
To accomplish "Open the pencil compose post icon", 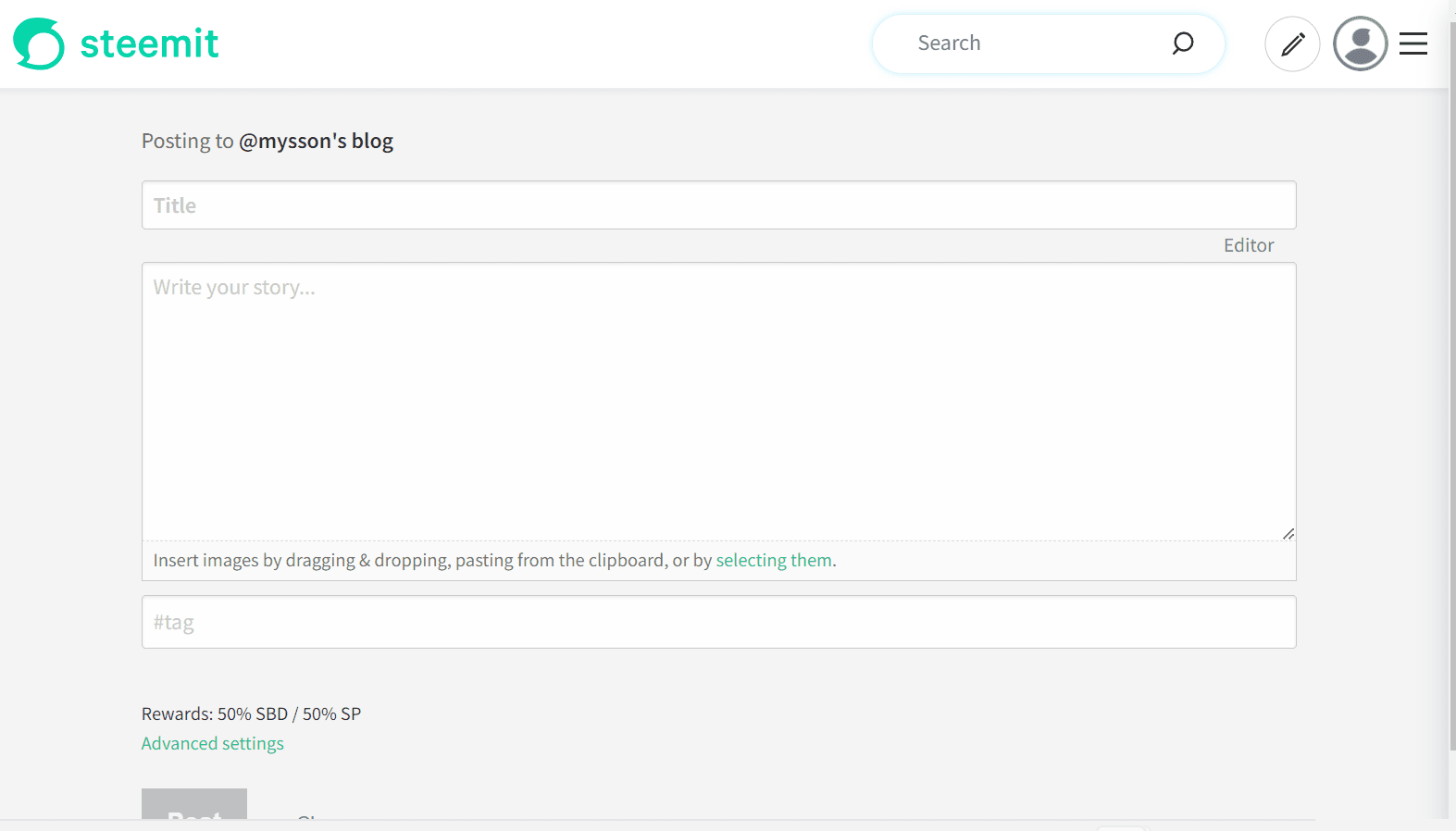I will coord(1292,43).
